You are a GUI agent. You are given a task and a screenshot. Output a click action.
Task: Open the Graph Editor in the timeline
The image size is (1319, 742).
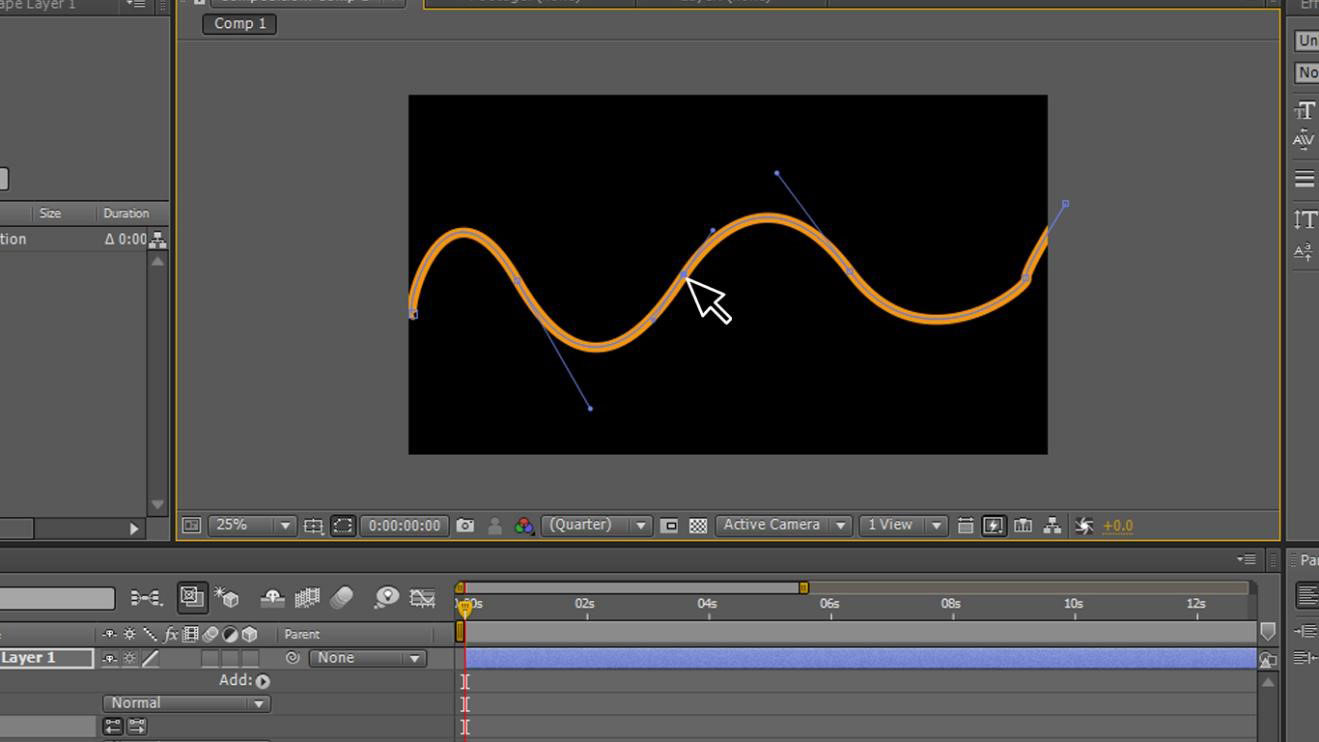point(423,598)
